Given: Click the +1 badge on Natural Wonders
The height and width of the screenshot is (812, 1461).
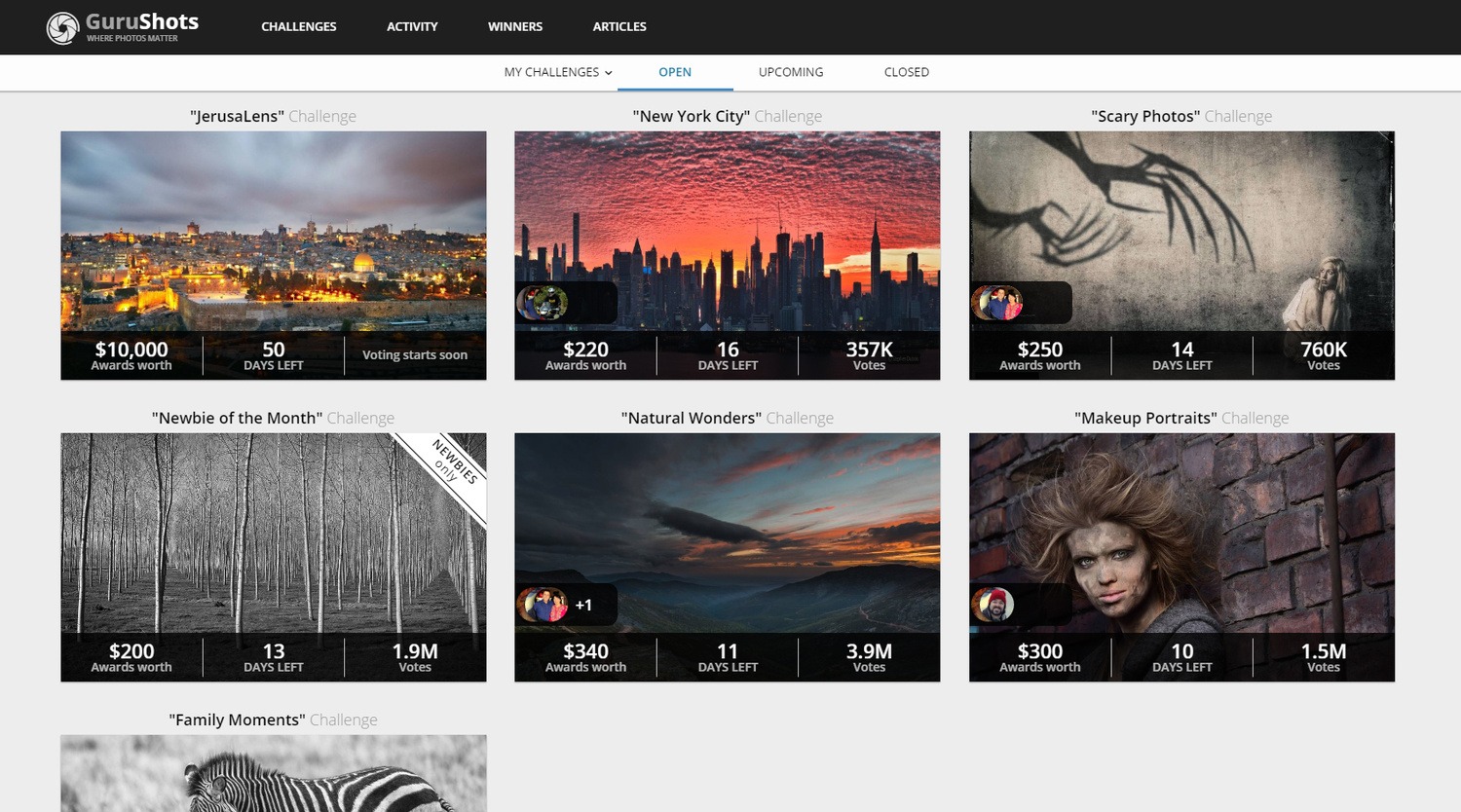Looking at the screenshot, I should [583, 605].
